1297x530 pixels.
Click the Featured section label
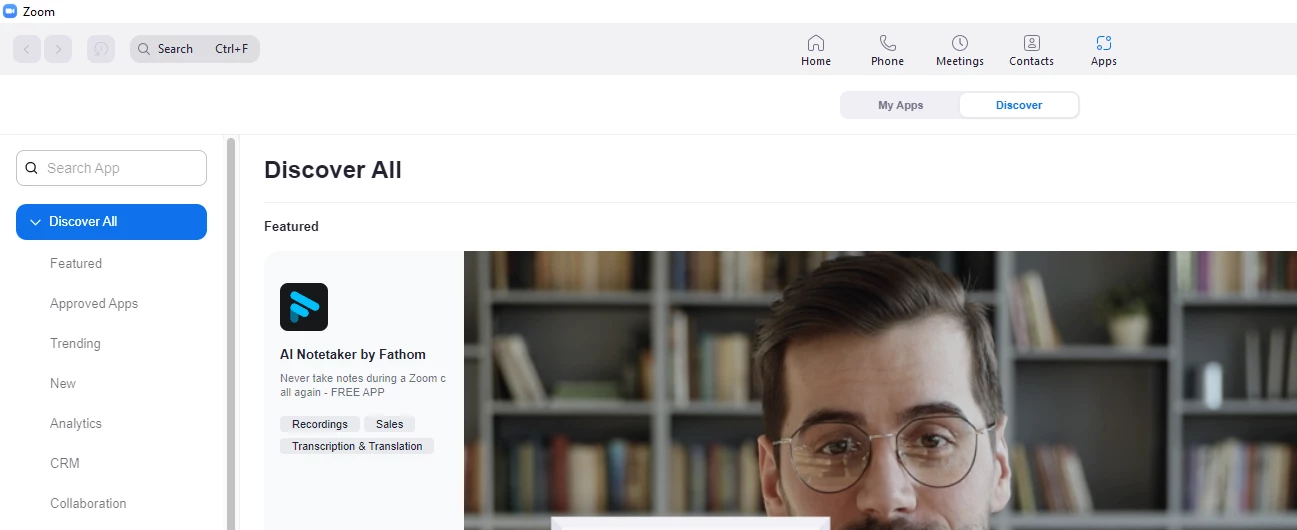click(291, 227)
